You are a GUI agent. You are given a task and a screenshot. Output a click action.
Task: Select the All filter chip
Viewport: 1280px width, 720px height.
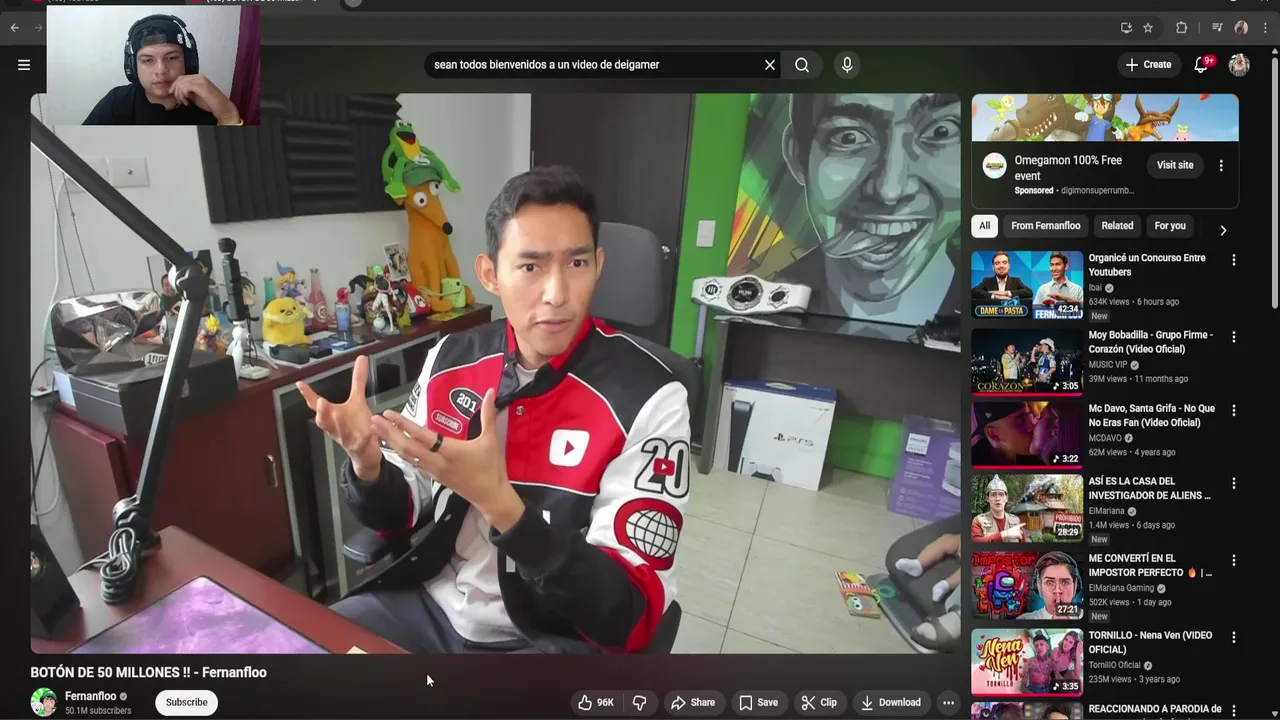pos(984,226)
